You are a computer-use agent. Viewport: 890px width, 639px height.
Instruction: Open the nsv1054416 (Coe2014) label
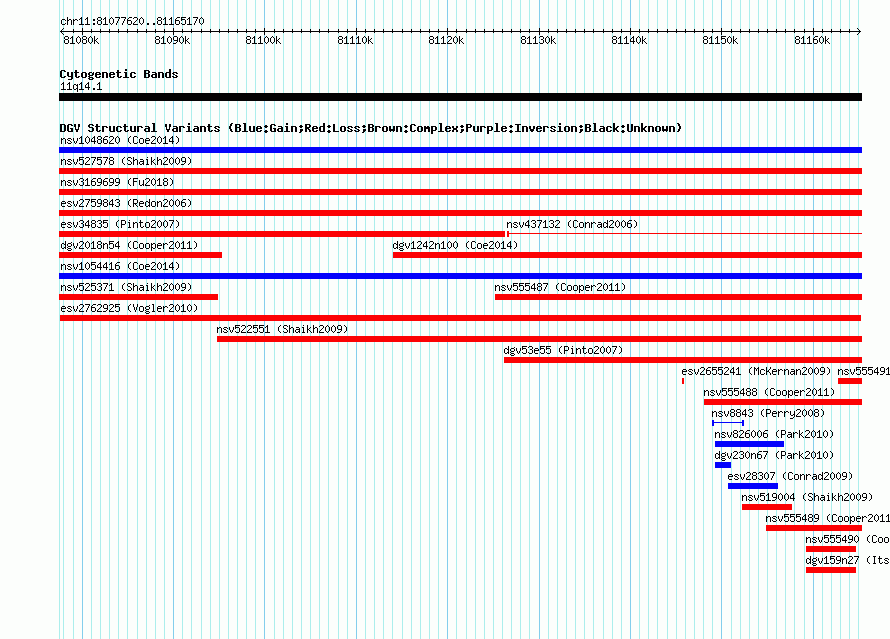(x=120, y=266)
